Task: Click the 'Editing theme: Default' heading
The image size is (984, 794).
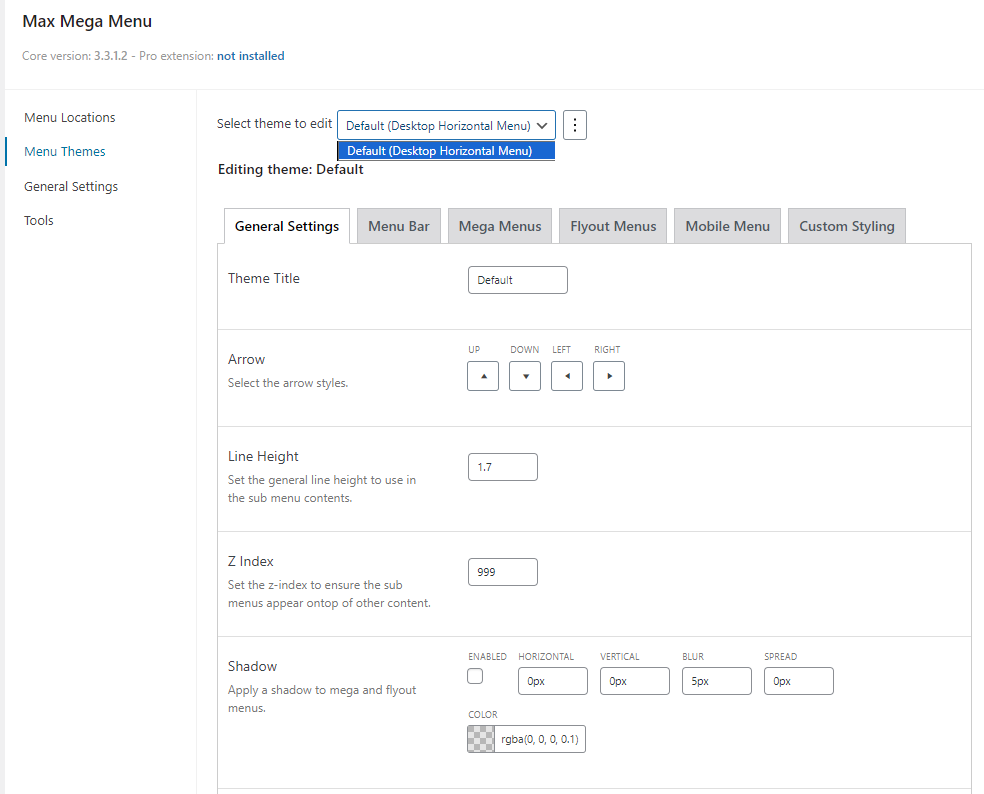Action: 291,169
